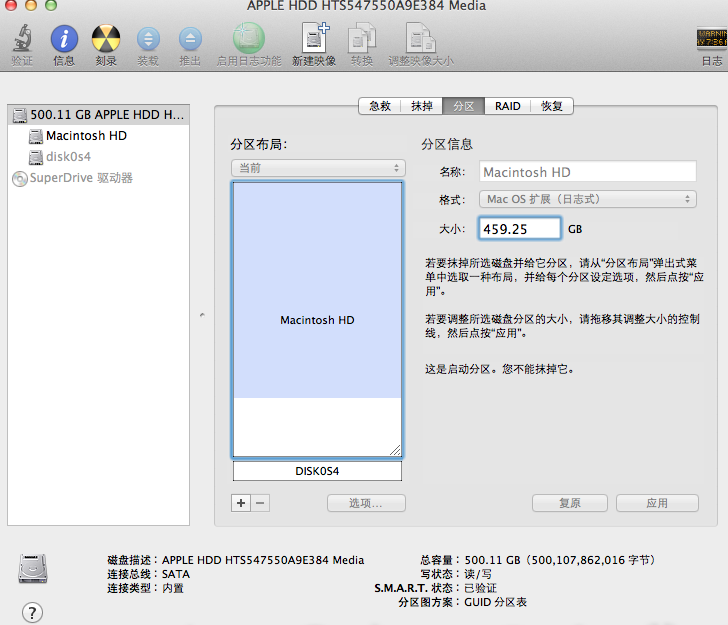728x625 pixels.
Task: Click the 连接总线 SATA text
Action: click(149, 574)
